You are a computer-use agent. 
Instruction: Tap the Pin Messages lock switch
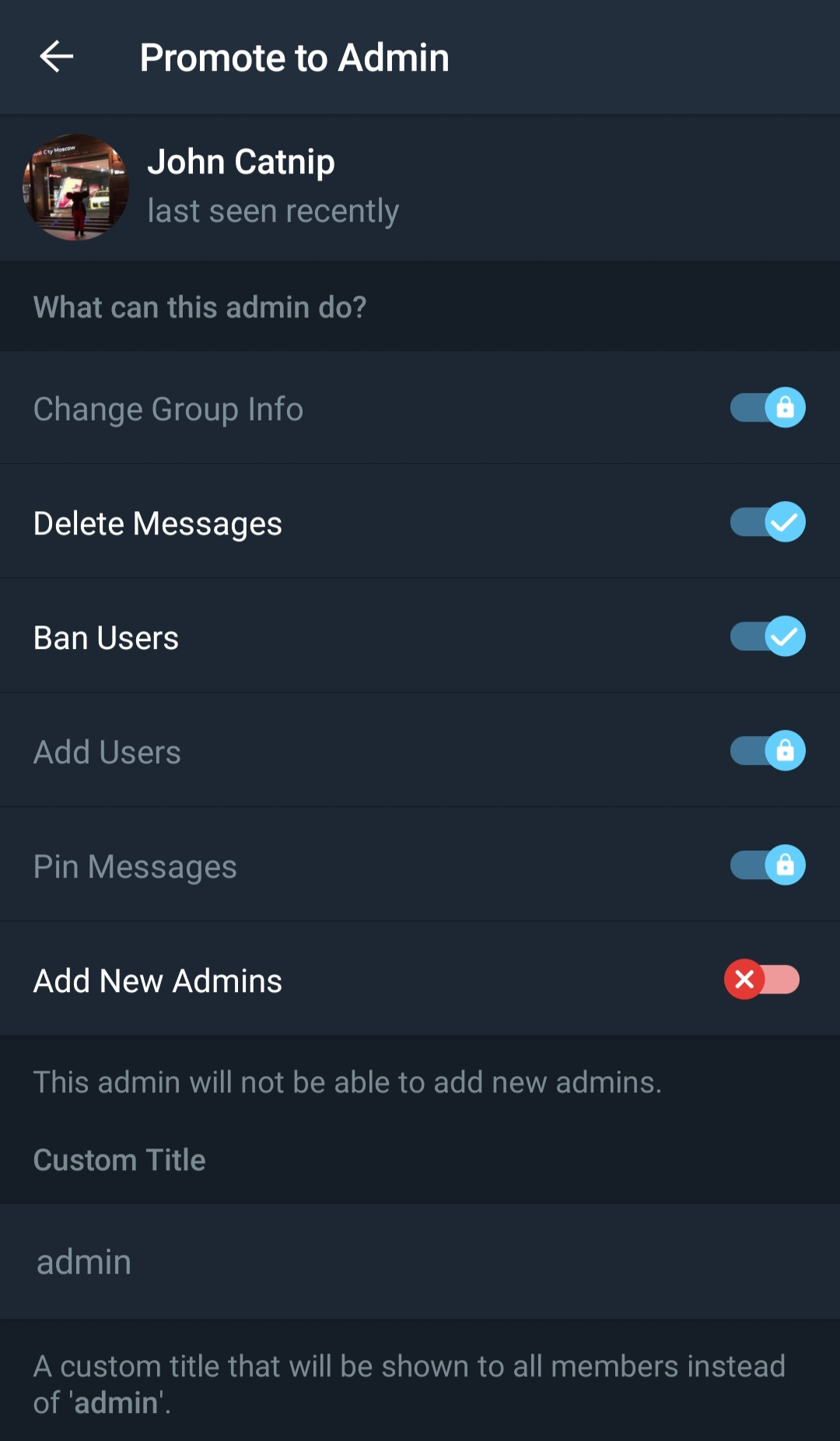pos(767,865)
